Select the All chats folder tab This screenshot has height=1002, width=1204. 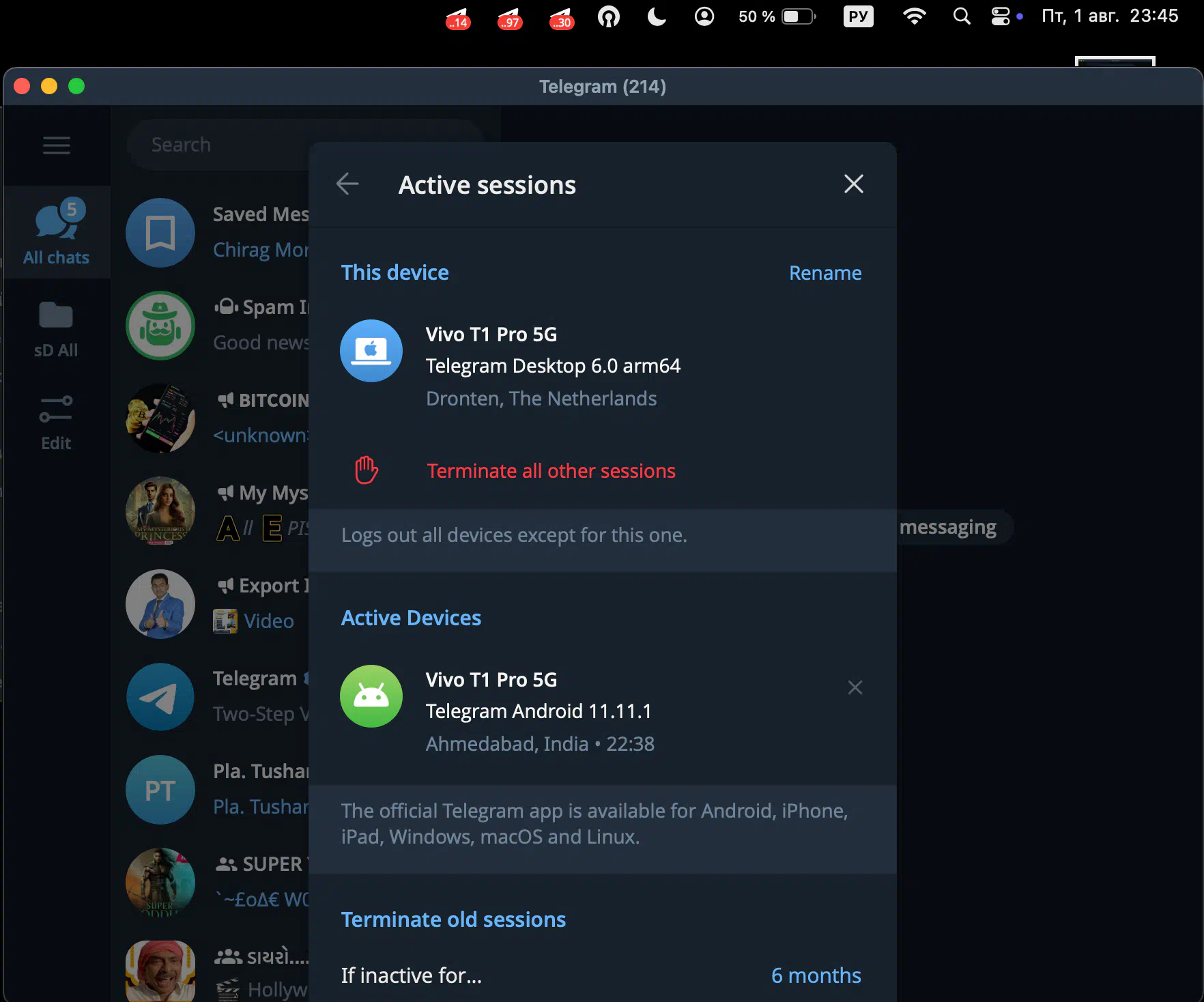pos(57,232)
